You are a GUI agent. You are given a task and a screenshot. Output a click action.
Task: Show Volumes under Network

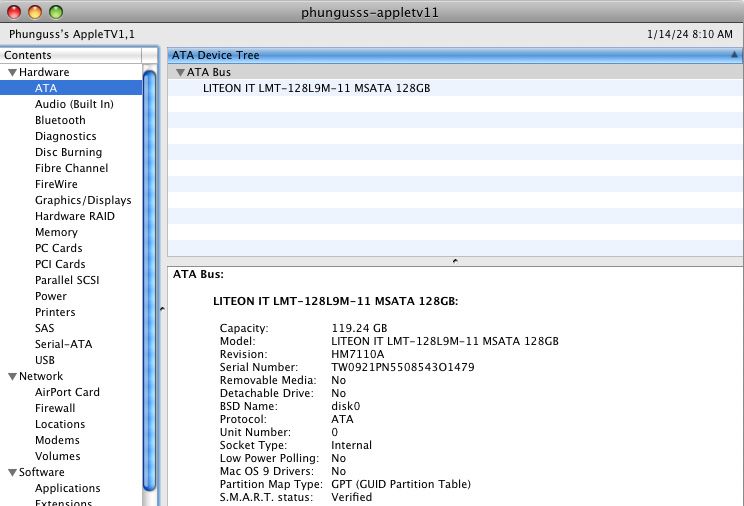(57, 456)
